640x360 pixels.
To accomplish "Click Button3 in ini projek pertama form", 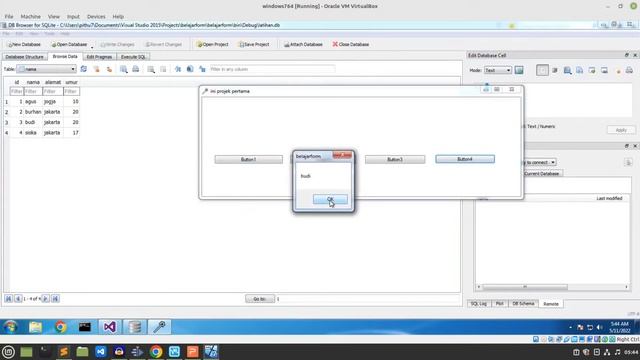I will (x=395, y=159).
